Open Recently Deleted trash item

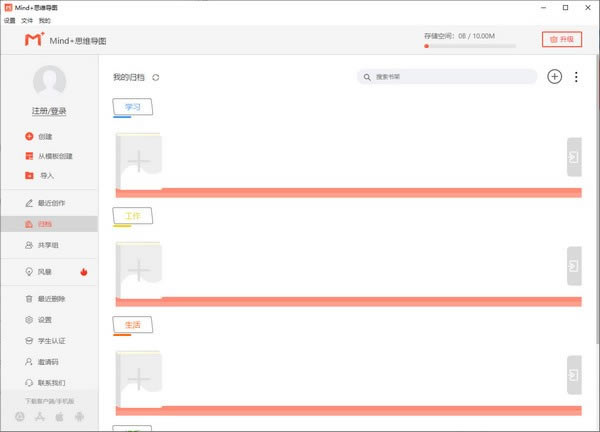click(x=45, y=299)
